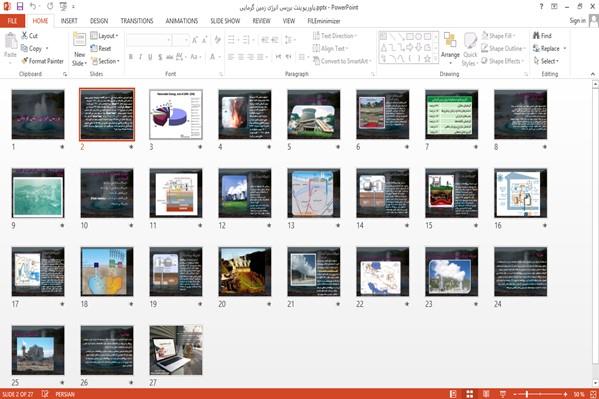Click PERSIAN language indicator in status bar
599x399 pixels.
point(65,394)
